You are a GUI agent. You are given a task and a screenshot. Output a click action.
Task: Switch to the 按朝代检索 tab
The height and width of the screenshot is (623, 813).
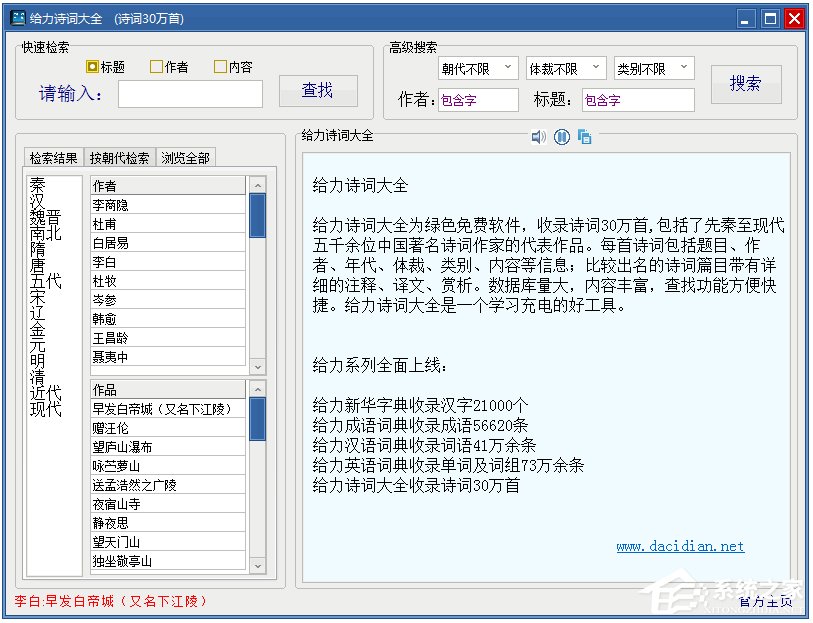pos(119,158)
